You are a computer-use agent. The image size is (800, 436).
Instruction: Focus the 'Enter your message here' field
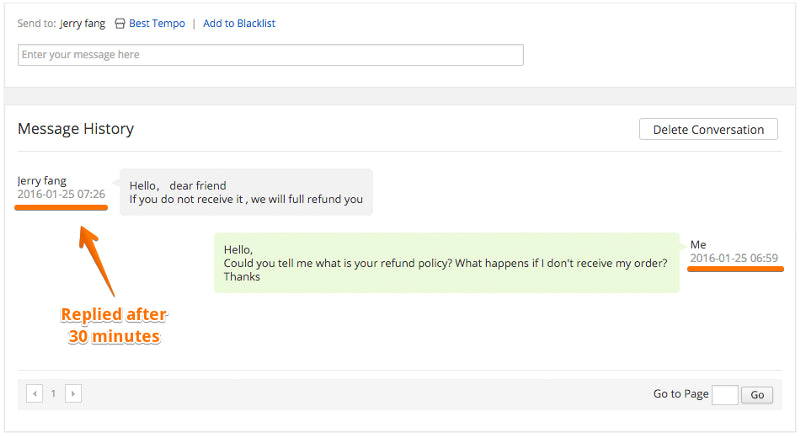click(270, 55)
